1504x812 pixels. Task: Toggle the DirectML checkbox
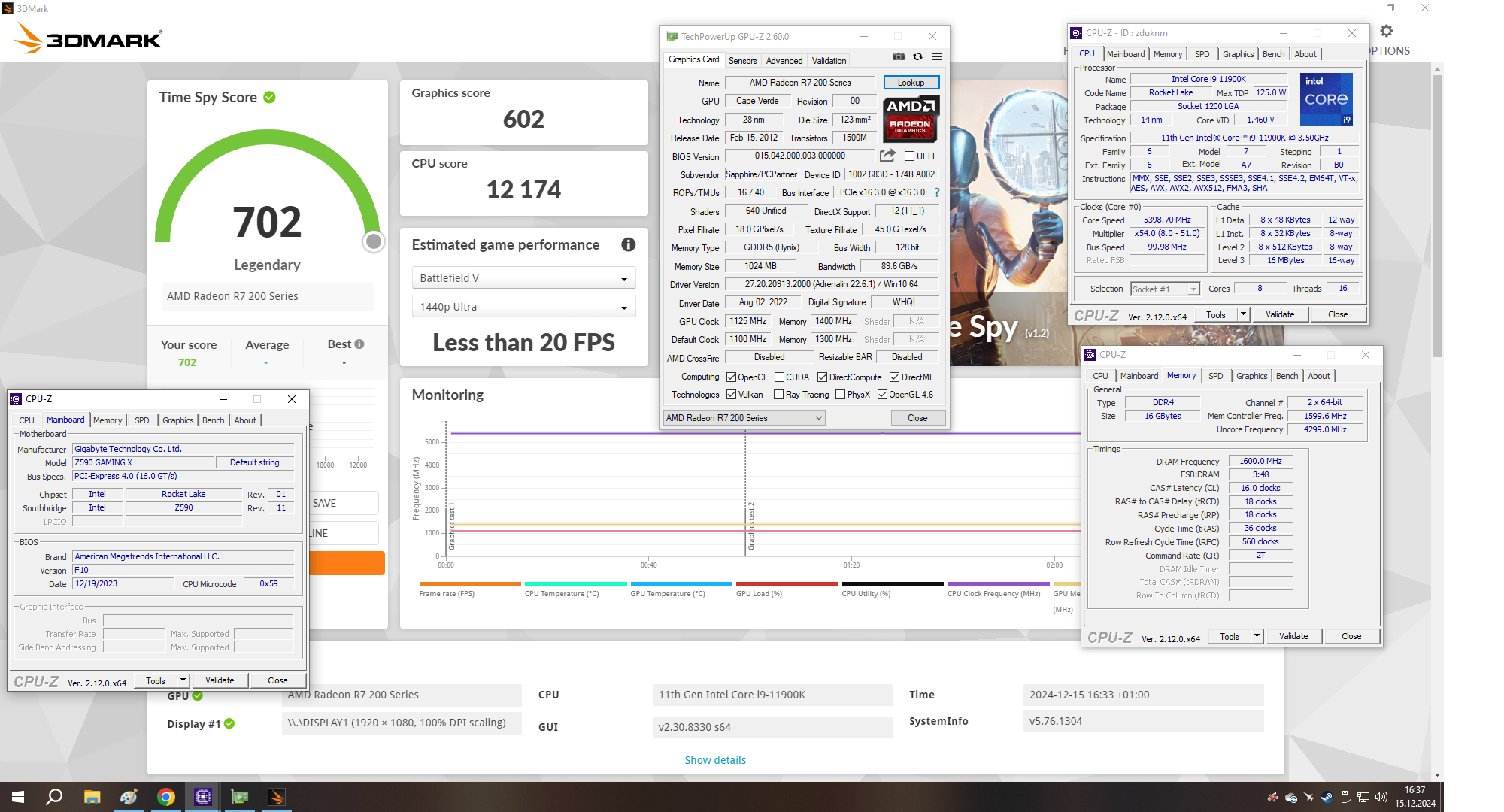[x=894, y=377]
